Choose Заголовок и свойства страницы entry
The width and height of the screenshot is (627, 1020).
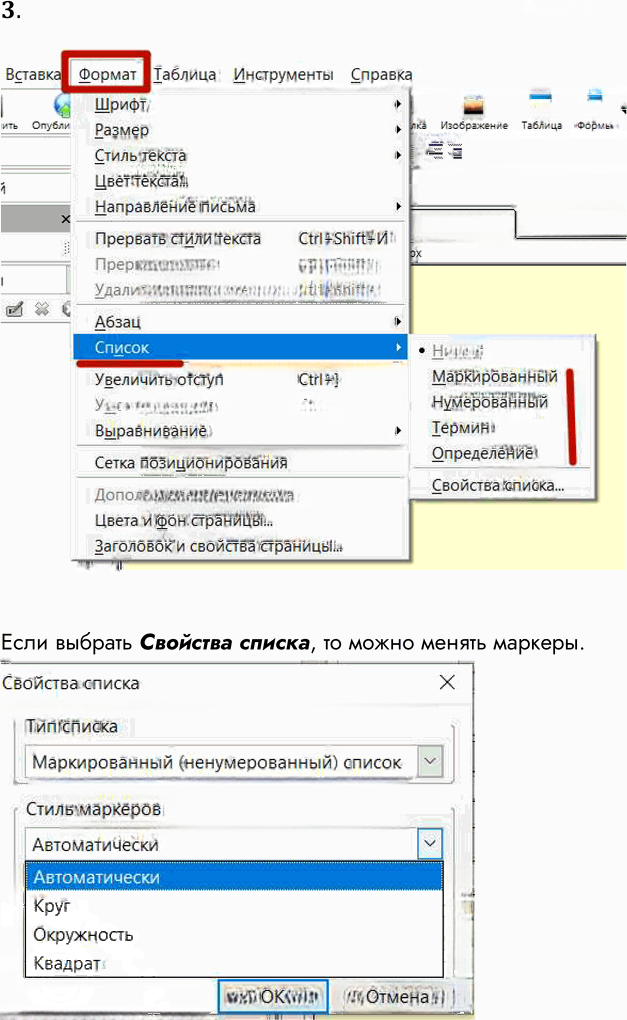[241, 546]
